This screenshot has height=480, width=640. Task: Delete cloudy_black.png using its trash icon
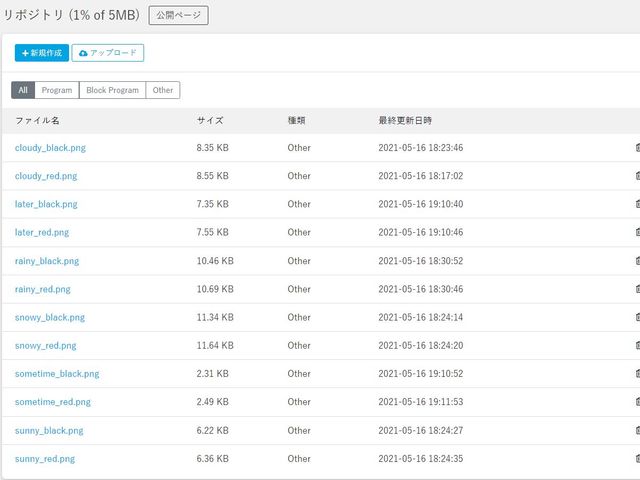[637, 148]
